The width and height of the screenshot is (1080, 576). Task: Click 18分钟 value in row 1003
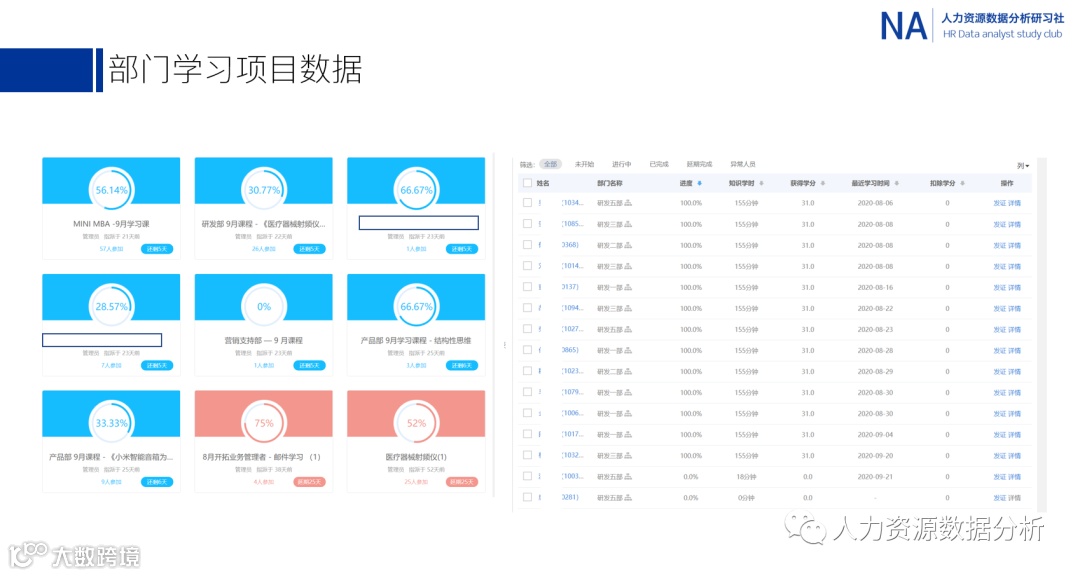(746, 477)
